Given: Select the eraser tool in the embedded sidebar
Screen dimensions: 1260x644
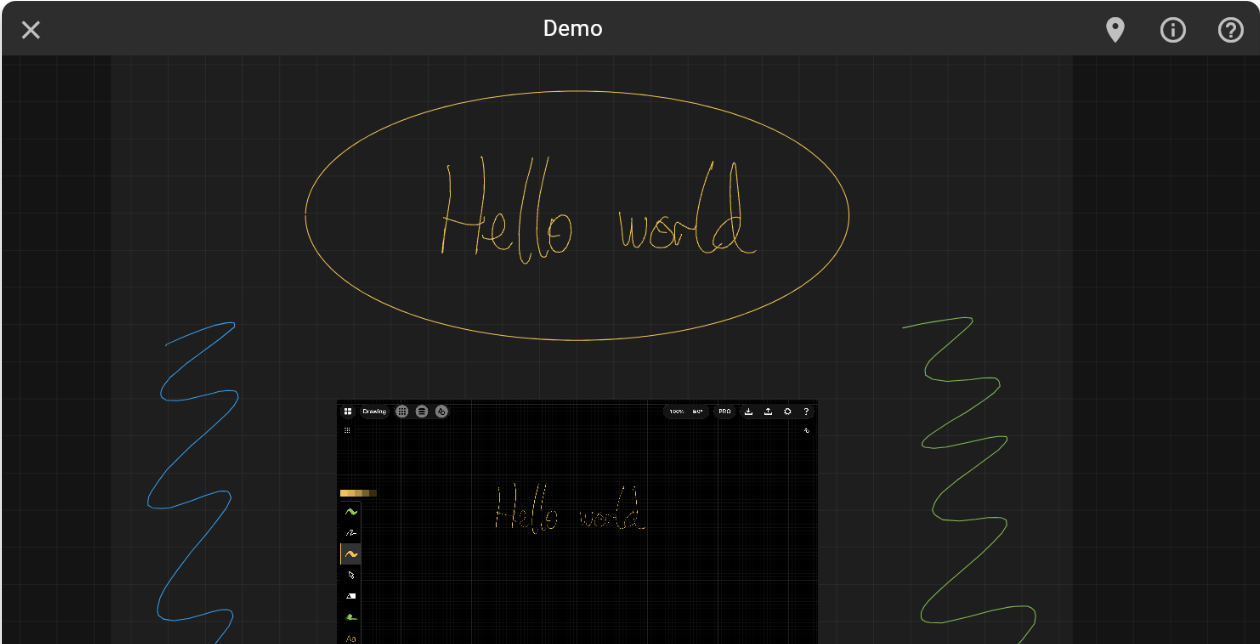Looking at the screenshot, I should coord(351,596).
